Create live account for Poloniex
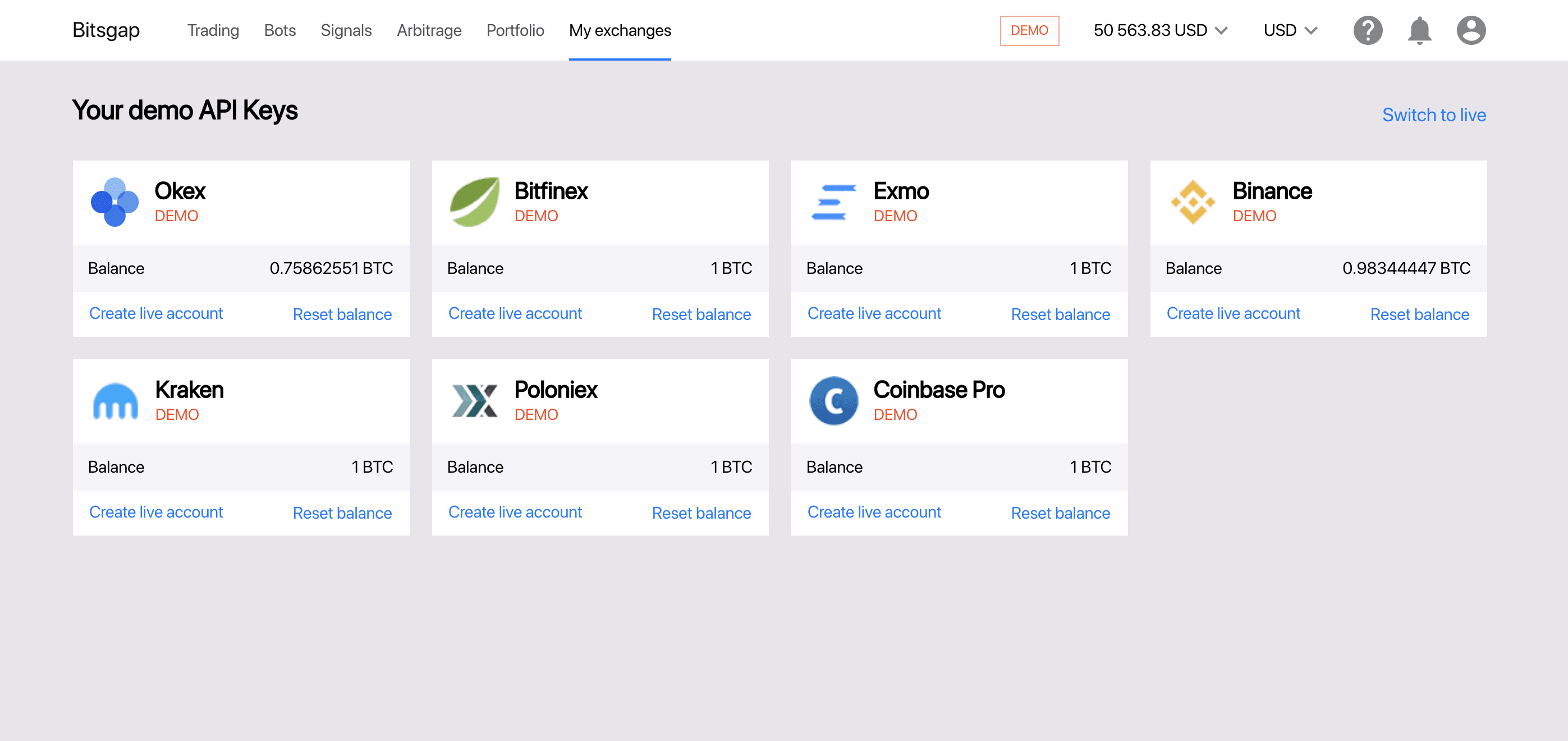1568x741 pixels. click(x=515, y=511)
